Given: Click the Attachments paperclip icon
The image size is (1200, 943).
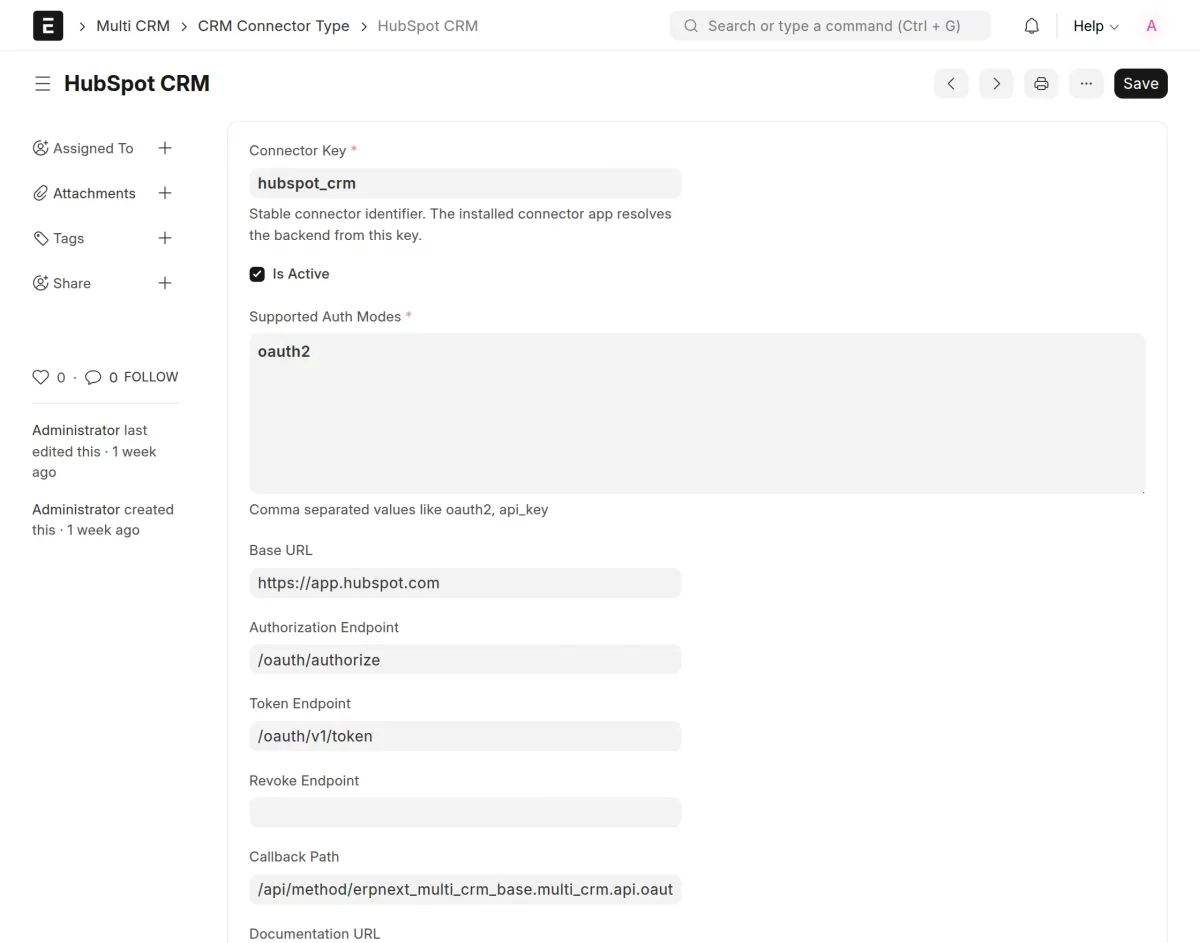Looking at the screenshot, I should coord(41,193).
